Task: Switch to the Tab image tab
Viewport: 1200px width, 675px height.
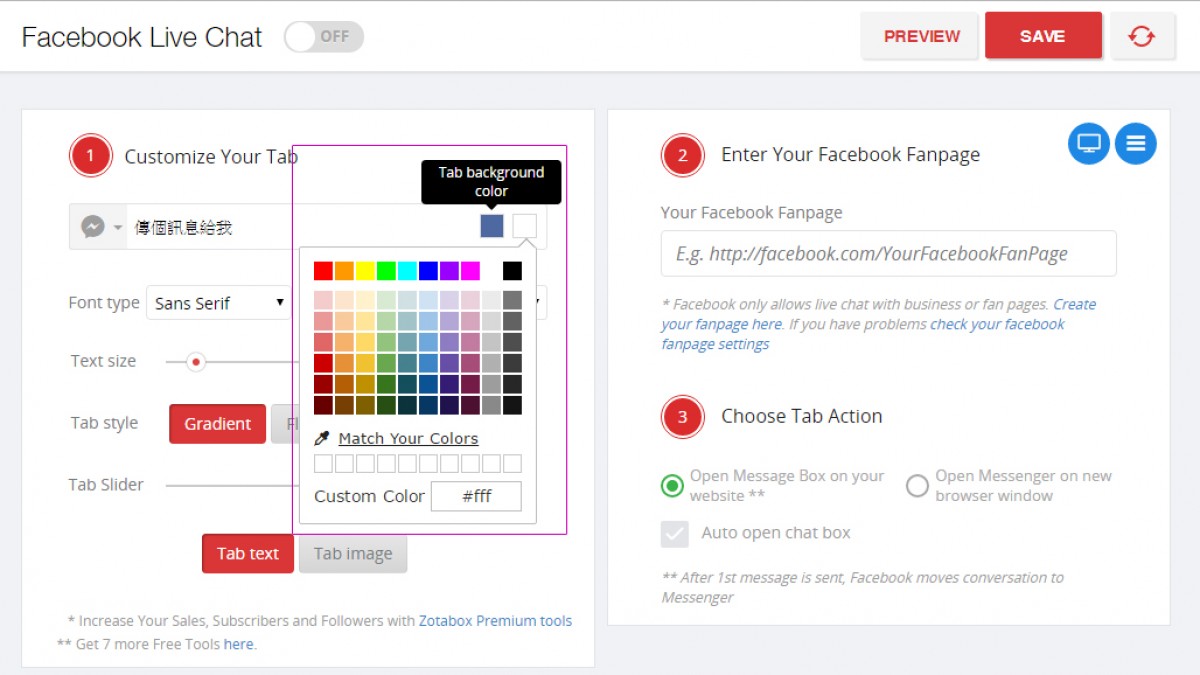Action: 353,554
